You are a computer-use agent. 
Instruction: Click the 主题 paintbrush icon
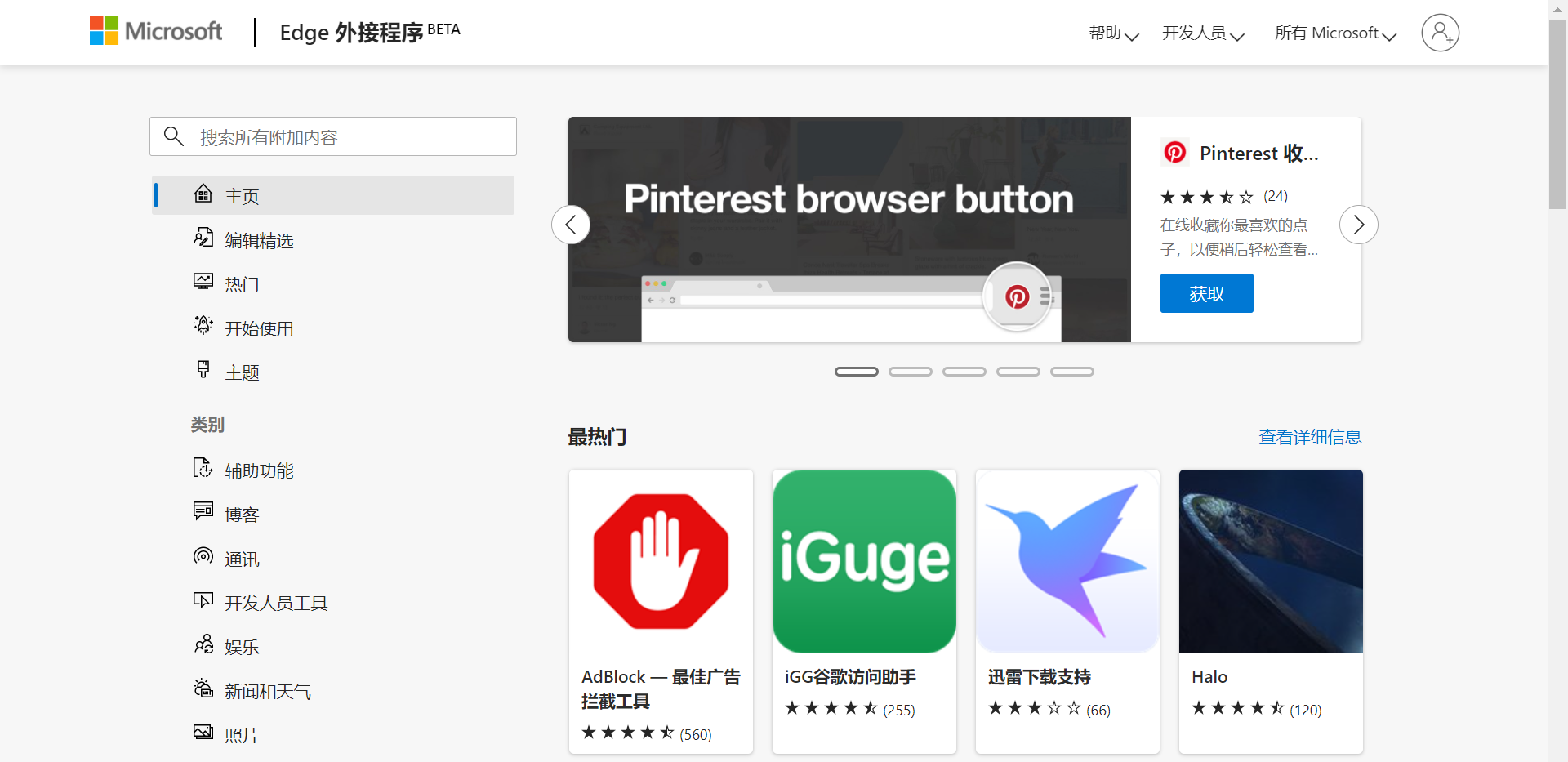[x=203, y=369]
